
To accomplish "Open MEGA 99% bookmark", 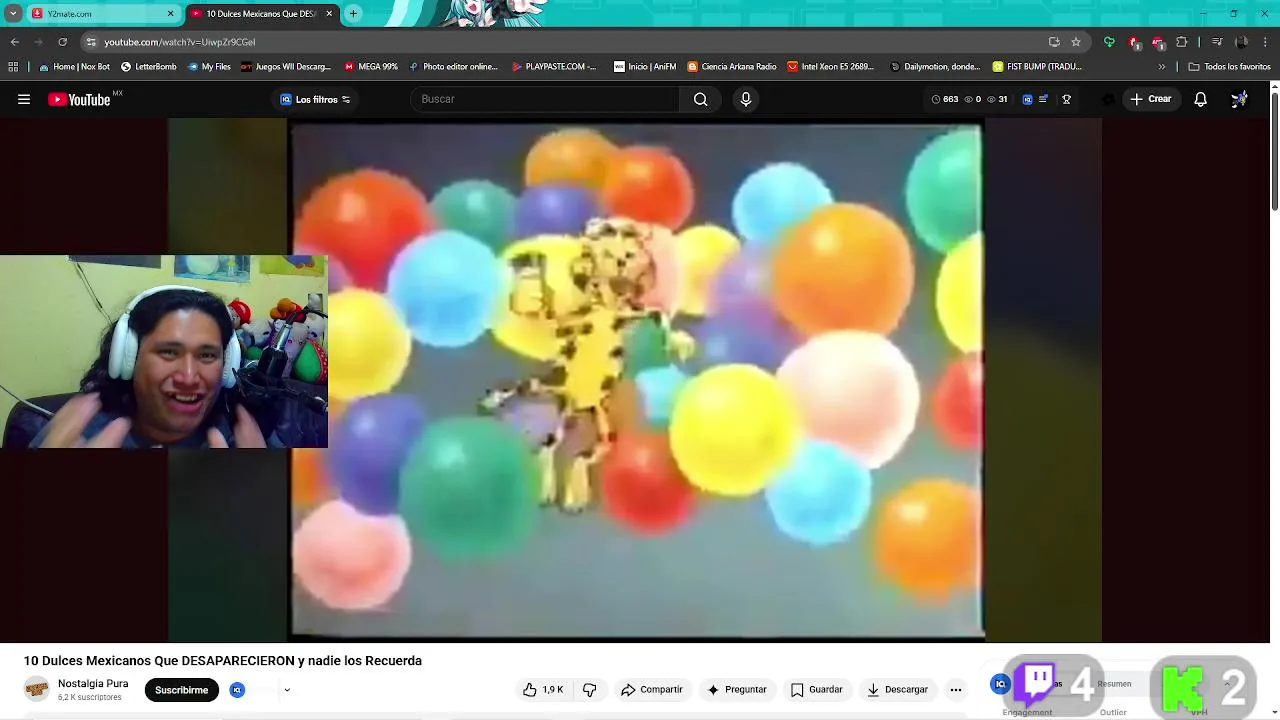I will pos(371,67).
